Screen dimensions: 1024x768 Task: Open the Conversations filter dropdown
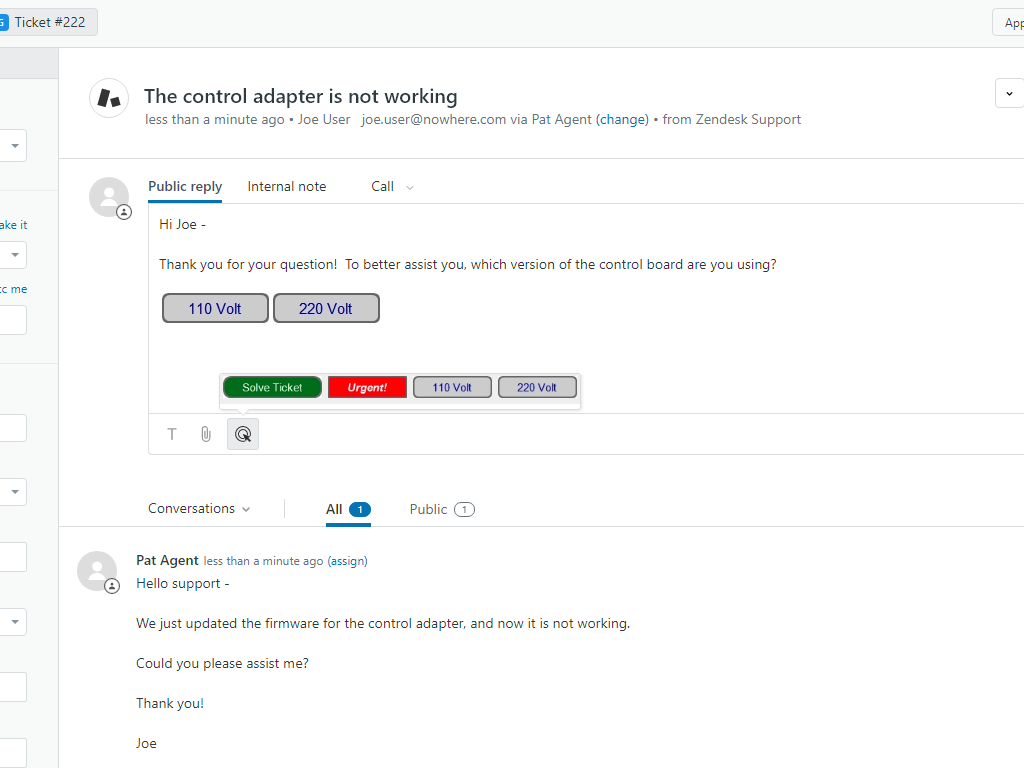pyautogui.click(x=199, y=509)
